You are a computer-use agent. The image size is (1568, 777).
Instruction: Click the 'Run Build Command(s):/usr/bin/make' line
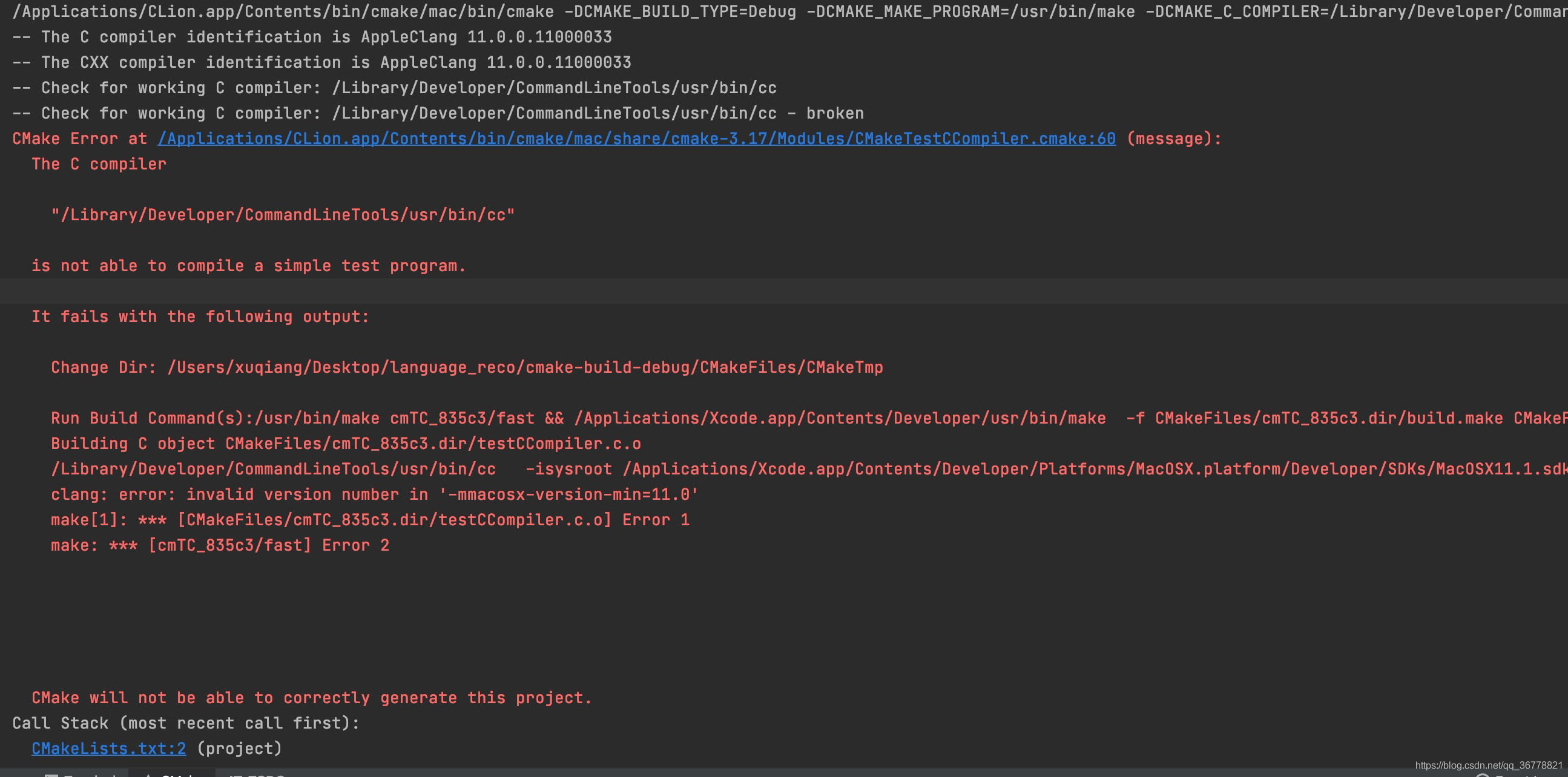809,419
